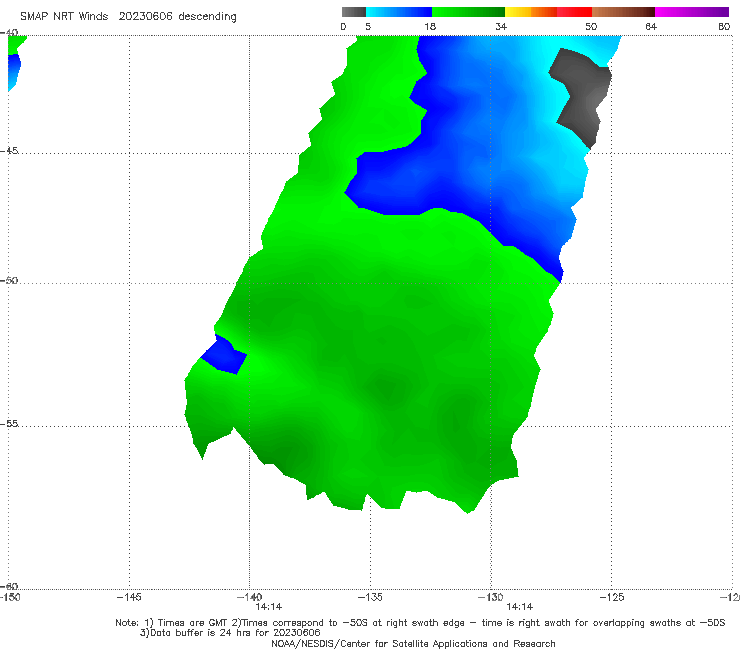Click the title text 'SMAP NRT Winds 20230606 descending'
740x650 pixels.
(128, 17)
